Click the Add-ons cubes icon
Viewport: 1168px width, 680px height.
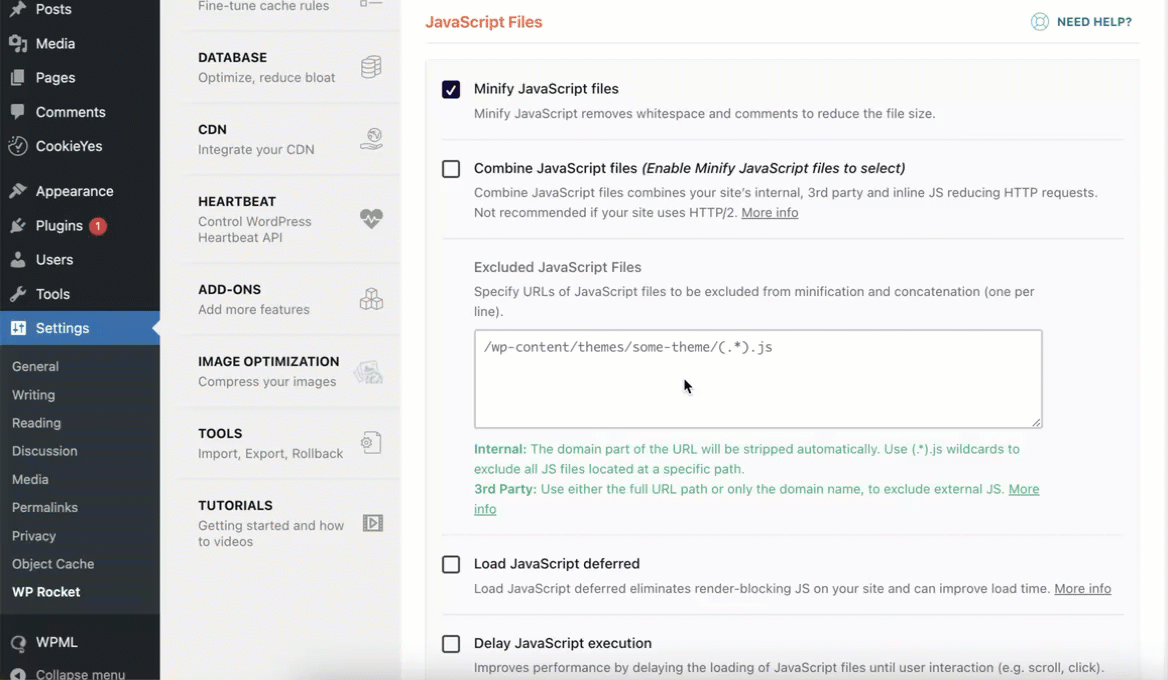pyautogui.click(x=371, y=299)
